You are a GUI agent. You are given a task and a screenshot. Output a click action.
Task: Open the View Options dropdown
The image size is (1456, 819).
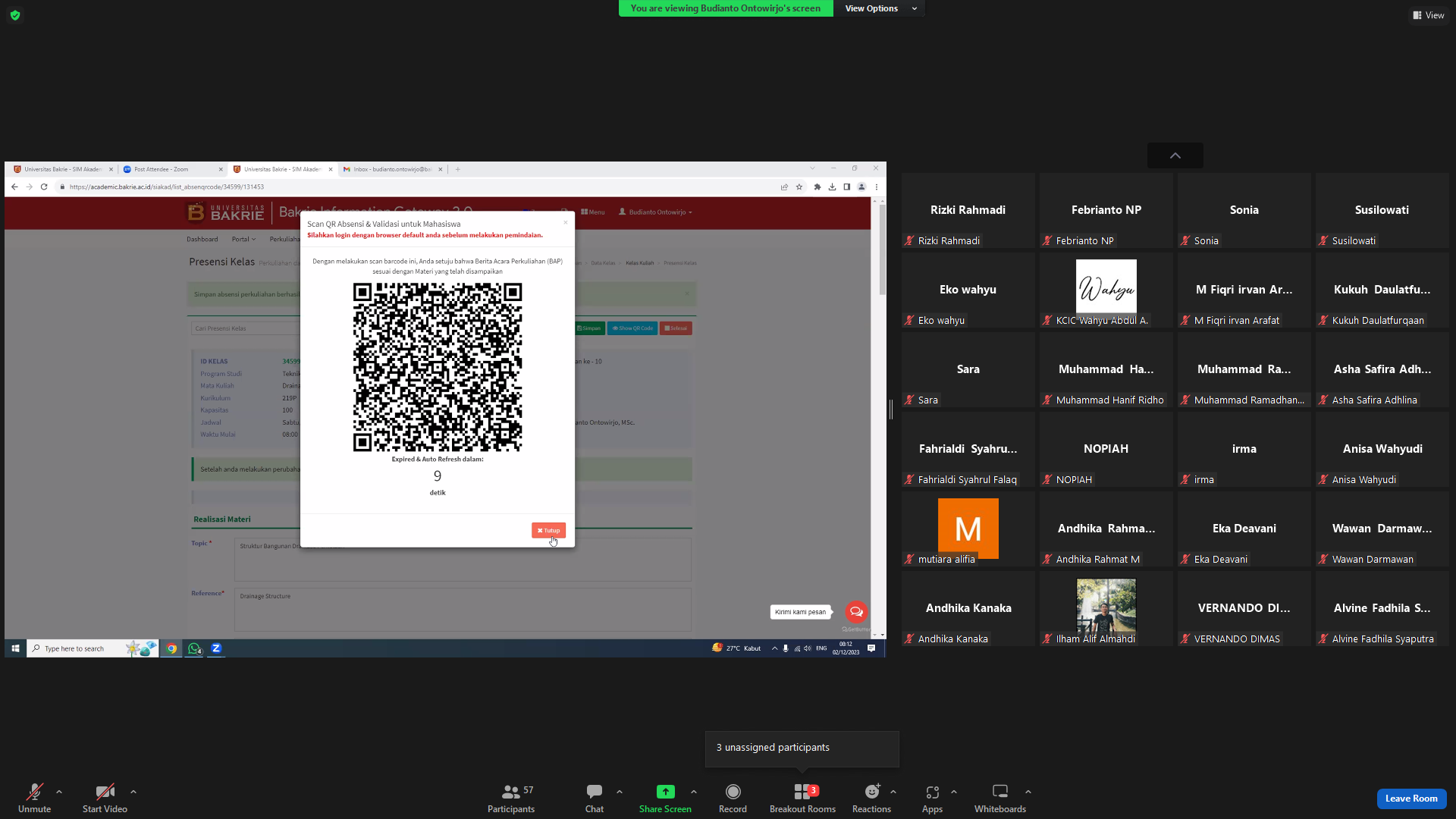click(880, 8)
